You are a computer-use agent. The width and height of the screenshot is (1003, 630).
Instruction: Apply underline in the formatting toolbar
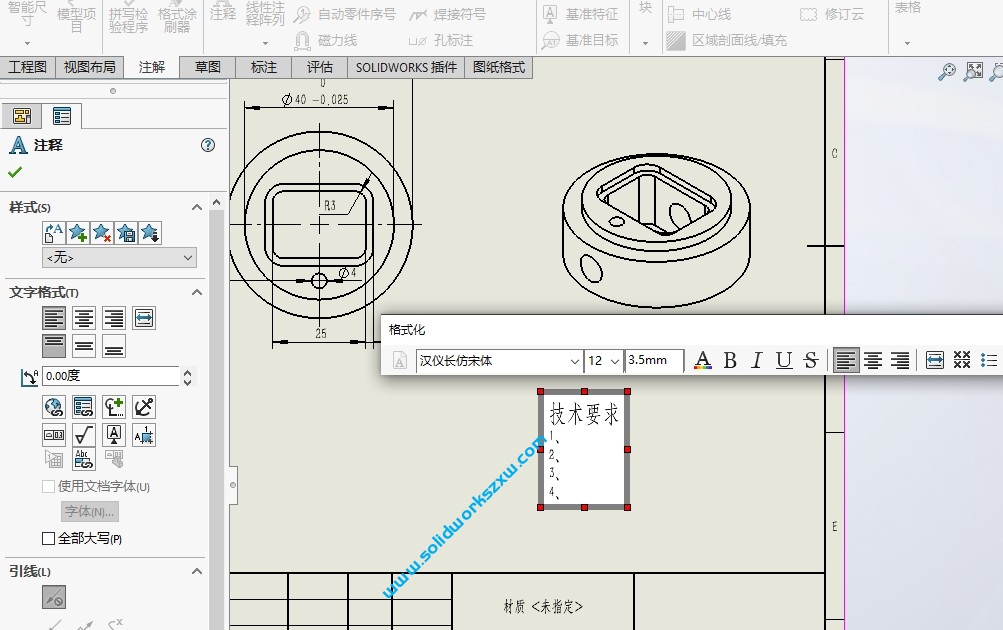point(784,361)
